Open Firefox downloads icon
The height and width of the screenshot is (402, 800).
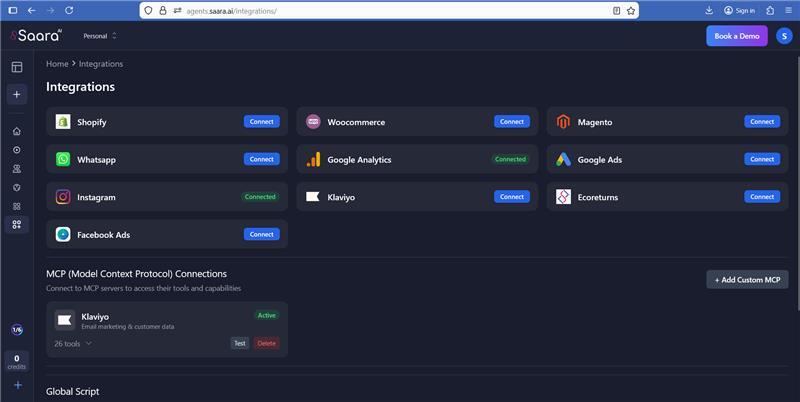709,10
